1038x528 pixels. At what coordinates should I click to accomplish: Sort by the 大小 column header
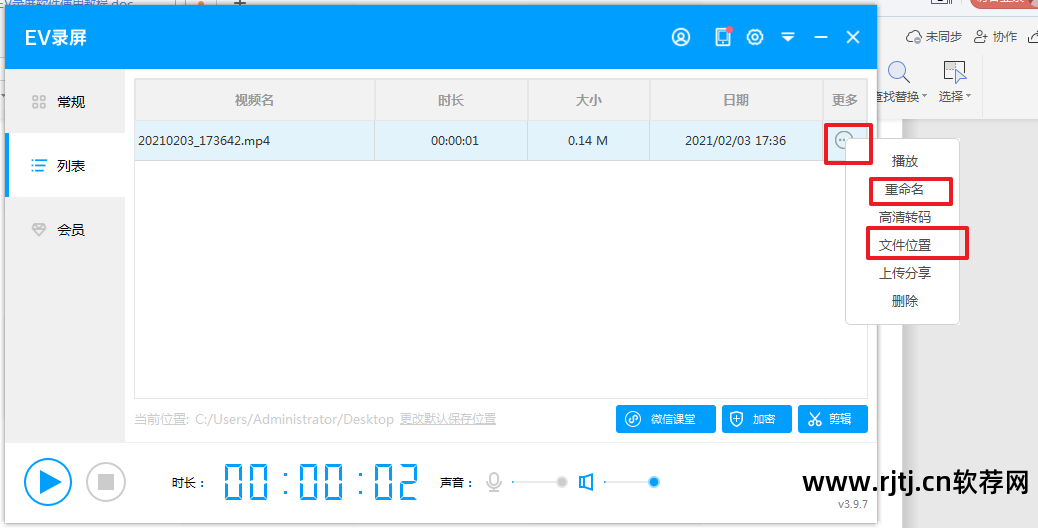589,100
